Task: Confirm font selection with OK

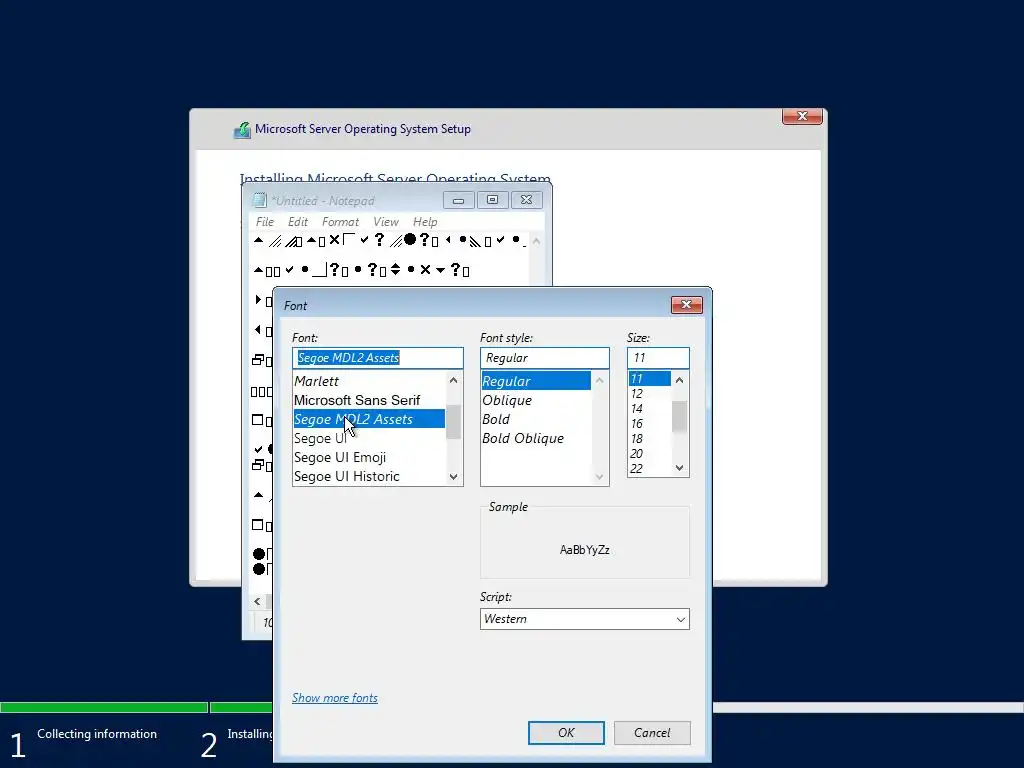Action: (x=566, y=733)
